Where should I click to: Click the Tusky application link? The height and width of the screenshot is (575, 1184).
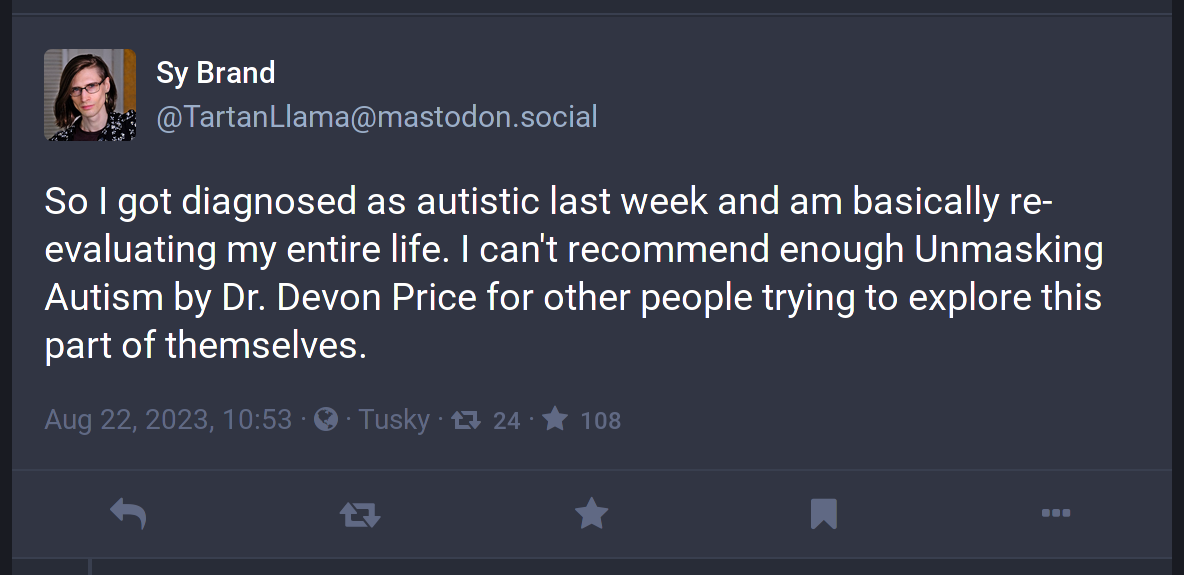[393, 419]
